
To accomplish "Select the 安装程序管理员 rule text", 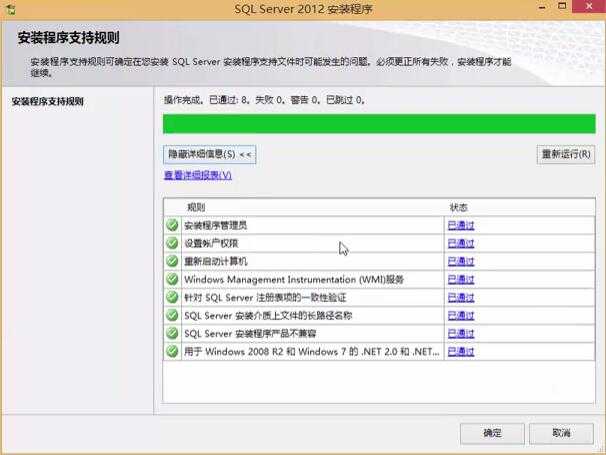I will [216, 225].
